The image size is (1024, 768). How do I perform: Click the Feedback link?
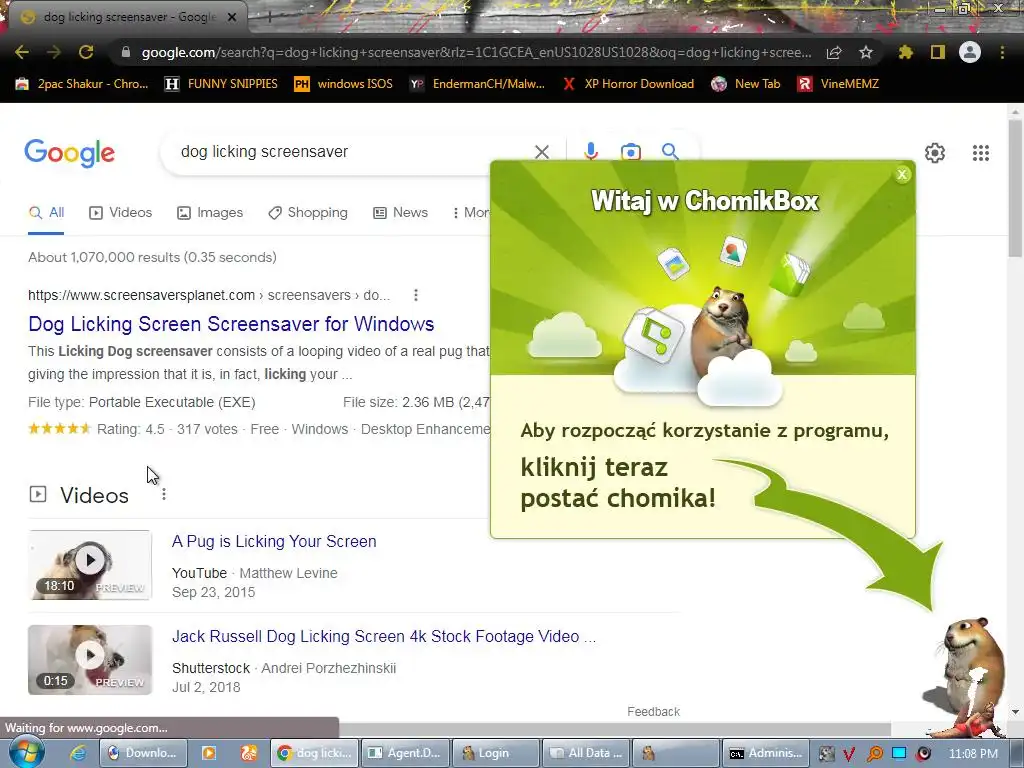[x=653, y=712]
